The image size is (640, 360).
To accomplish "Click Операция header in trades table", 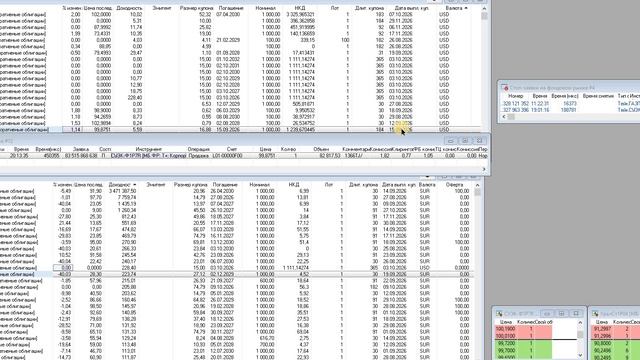I will click(x=198, y=149).
